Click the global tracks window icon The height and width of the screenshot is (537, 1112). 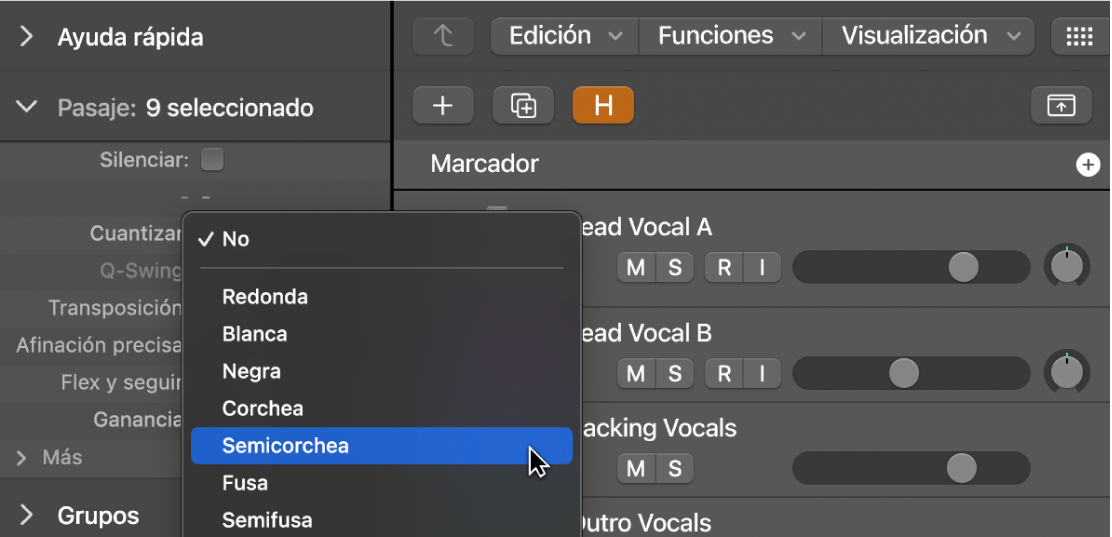click(1060, 105)
